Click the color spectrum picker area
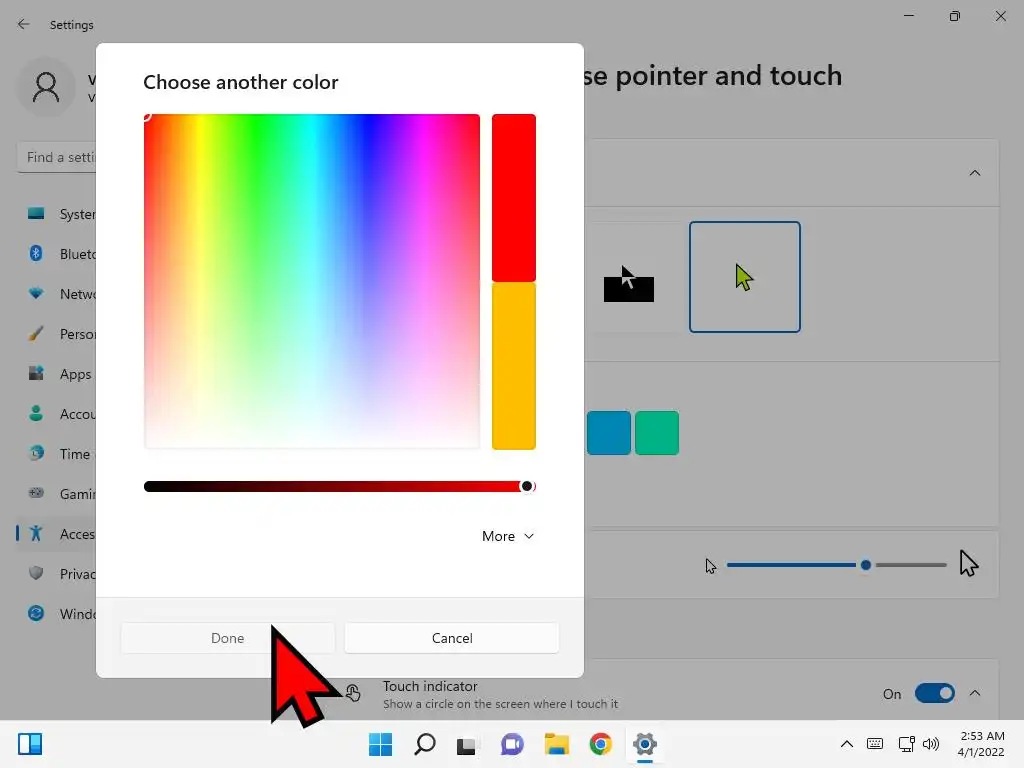1024x768 pixels. pyautogui.click(x=312, y=281)
